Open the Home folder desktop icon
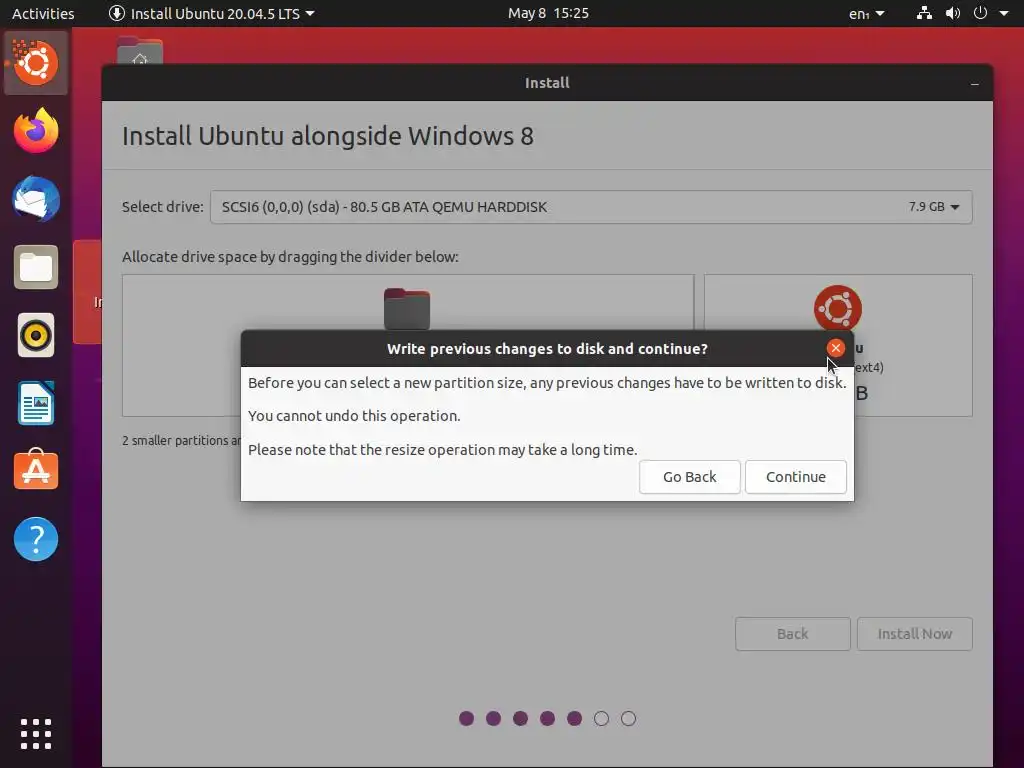Image resolution: width=1024 pixels, height=768 pixels. [140, 51]
